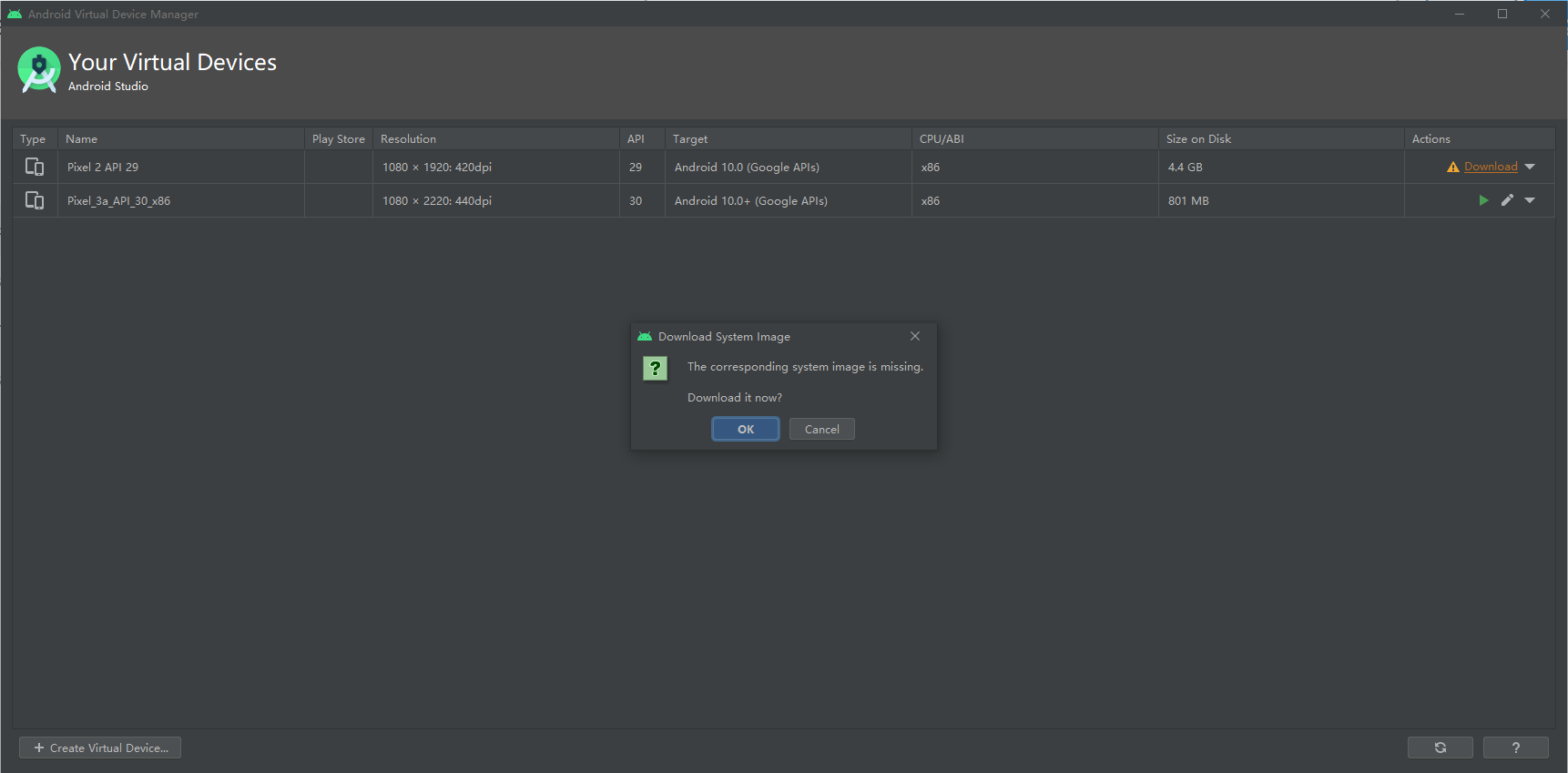This screenshot has width=1568, height=773.
Task: Expand actions dropdown for Pixel 2 API 29
Action: coord(1530,167)
